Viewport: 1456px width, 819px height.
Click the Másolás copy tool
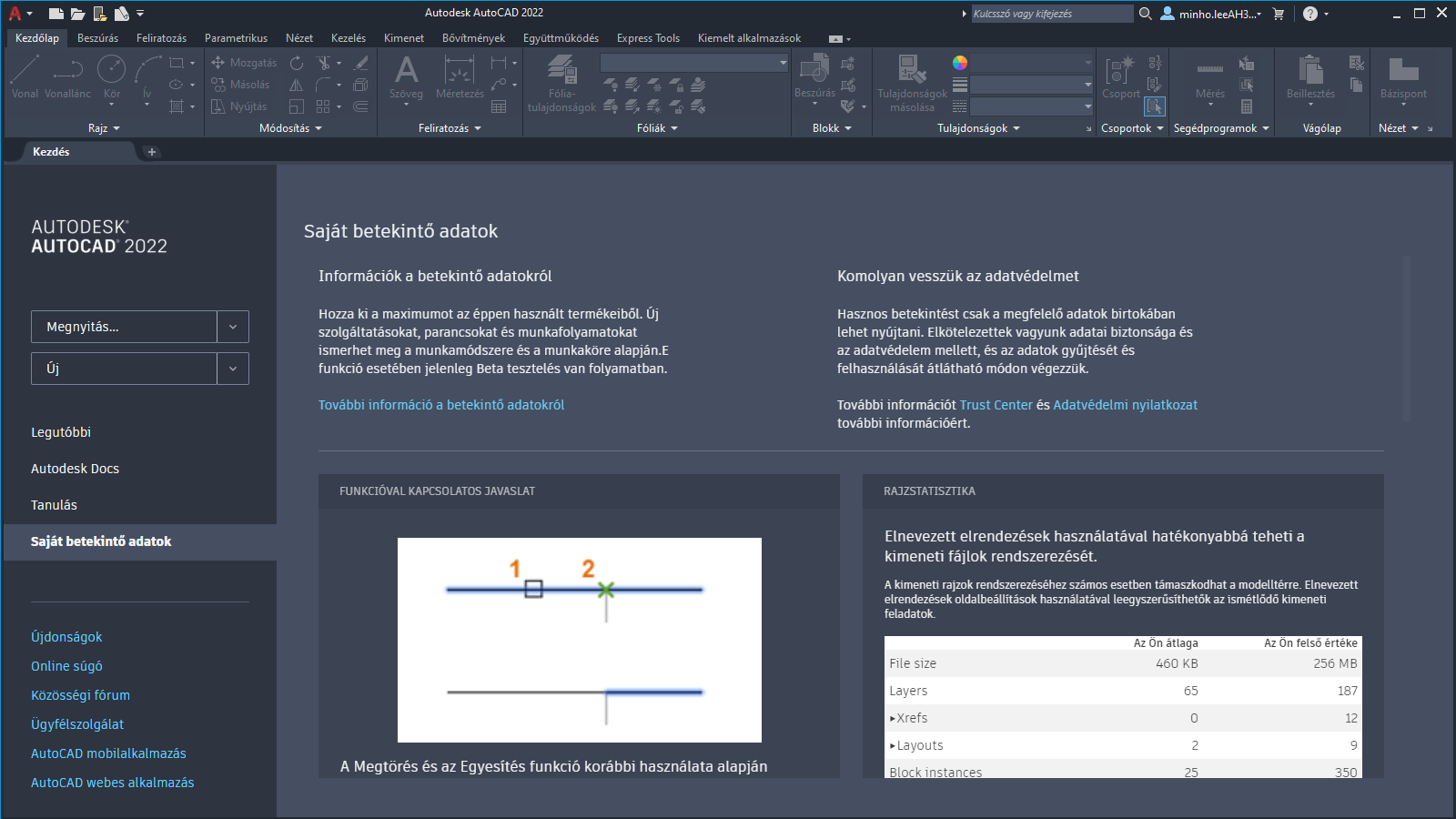pos(241,85)
